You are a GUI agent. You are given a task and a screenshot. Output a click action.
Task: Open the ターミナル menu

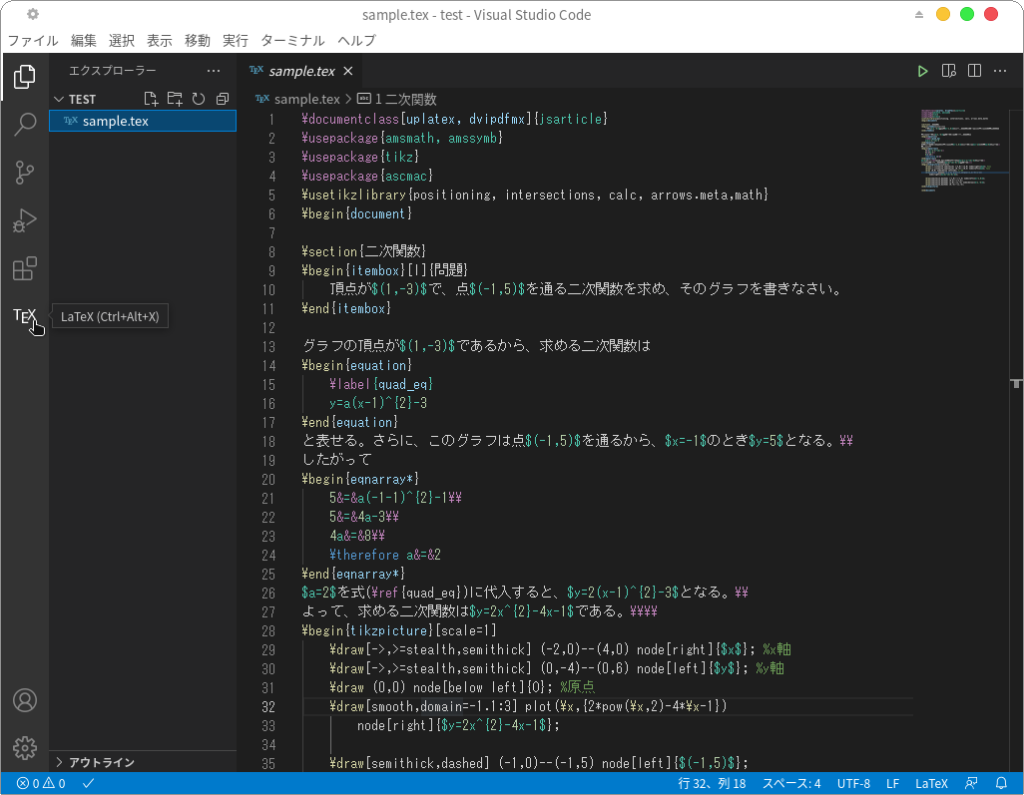coord(292,40)
